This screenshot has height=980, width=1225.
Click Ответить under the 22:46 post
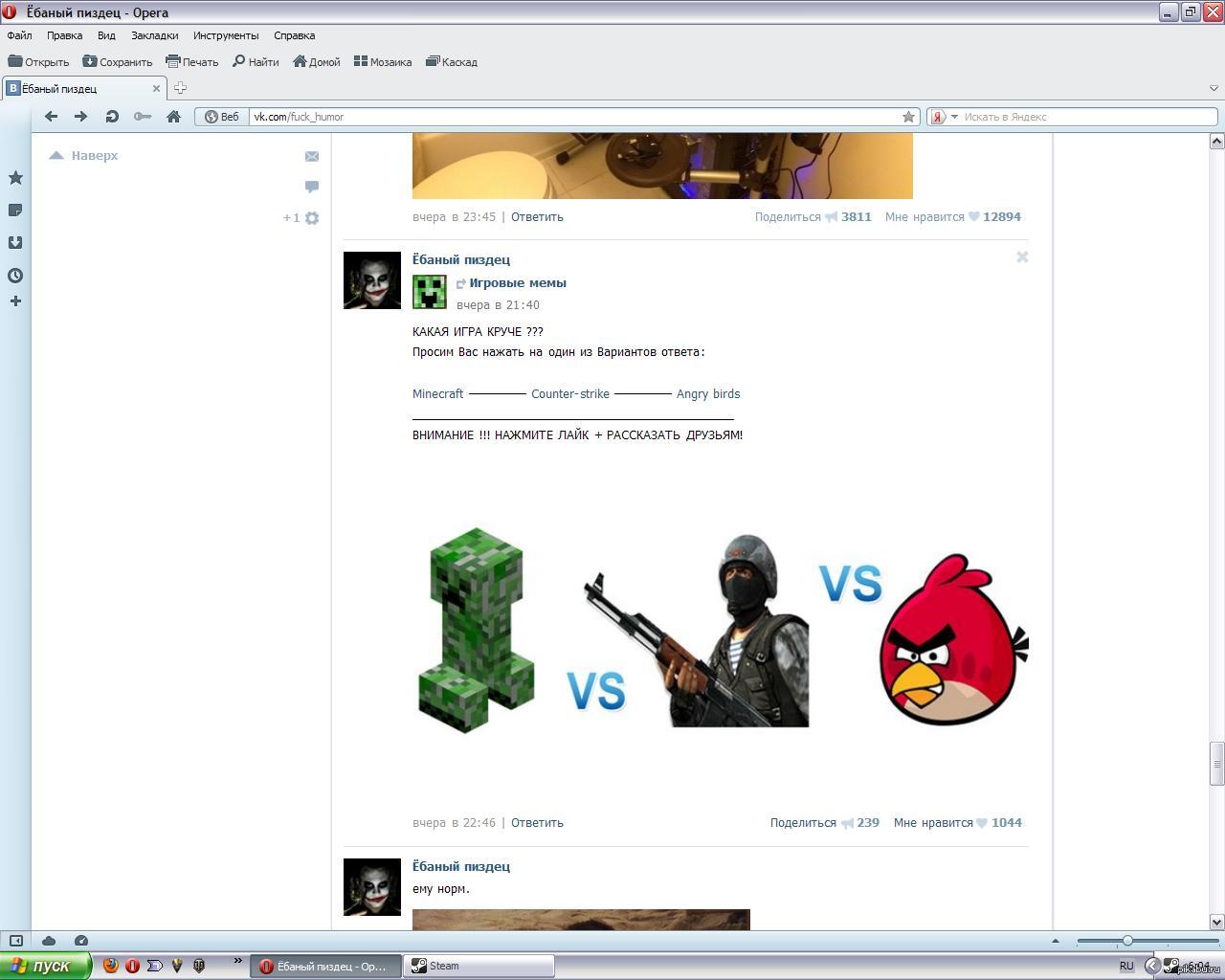[x=537, y=823]
